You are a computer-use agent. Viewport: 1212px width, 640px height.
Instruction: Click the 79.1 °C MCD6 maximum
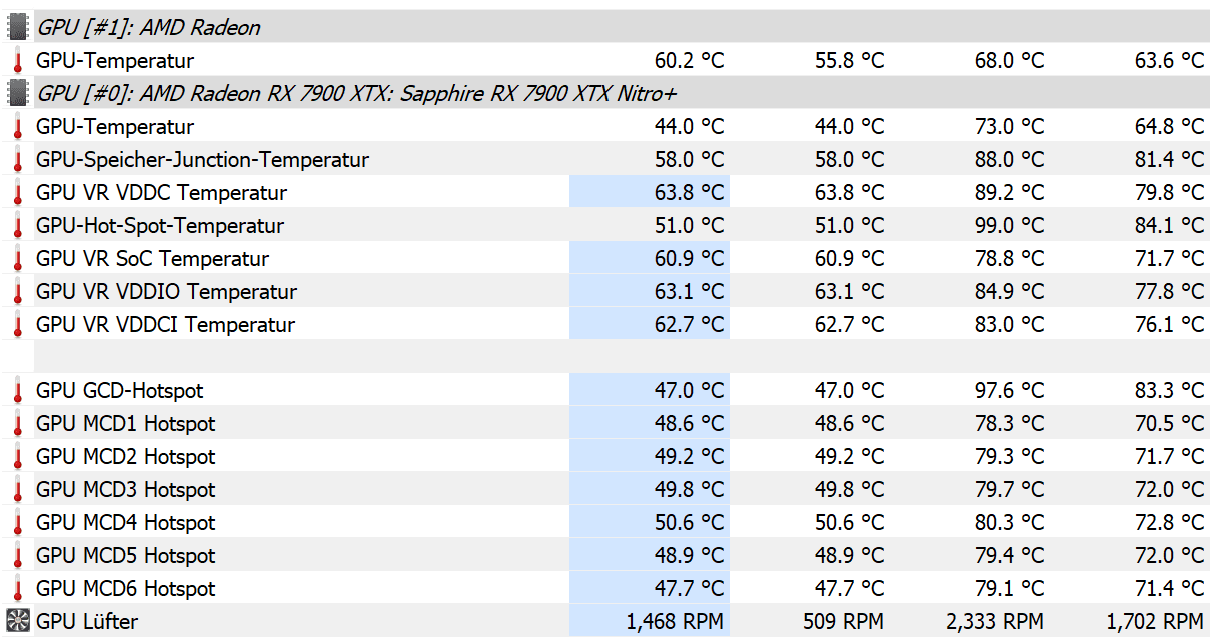click(x=1009, y=589)
